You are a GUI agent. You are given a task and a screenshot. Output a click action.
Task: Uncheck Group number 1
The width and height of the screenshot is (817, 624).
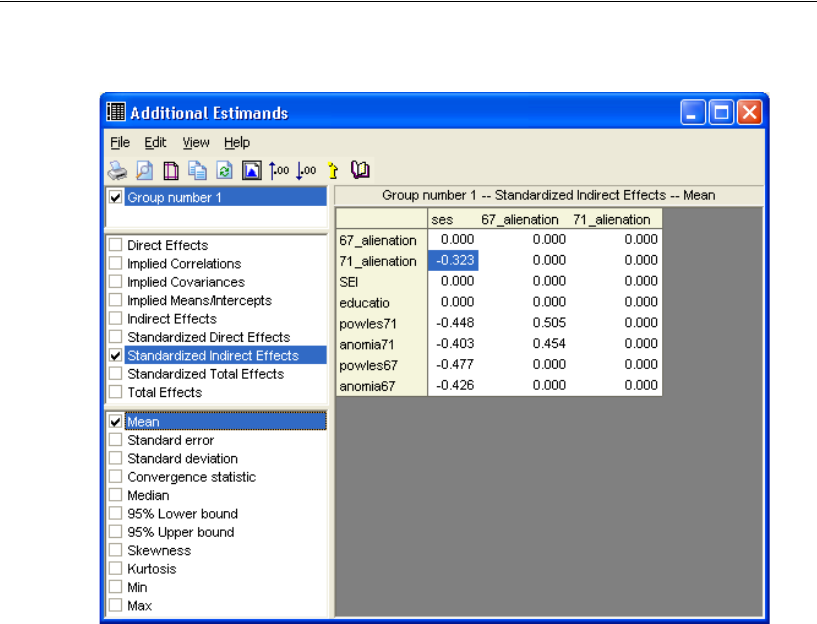[x=117, y=198]
